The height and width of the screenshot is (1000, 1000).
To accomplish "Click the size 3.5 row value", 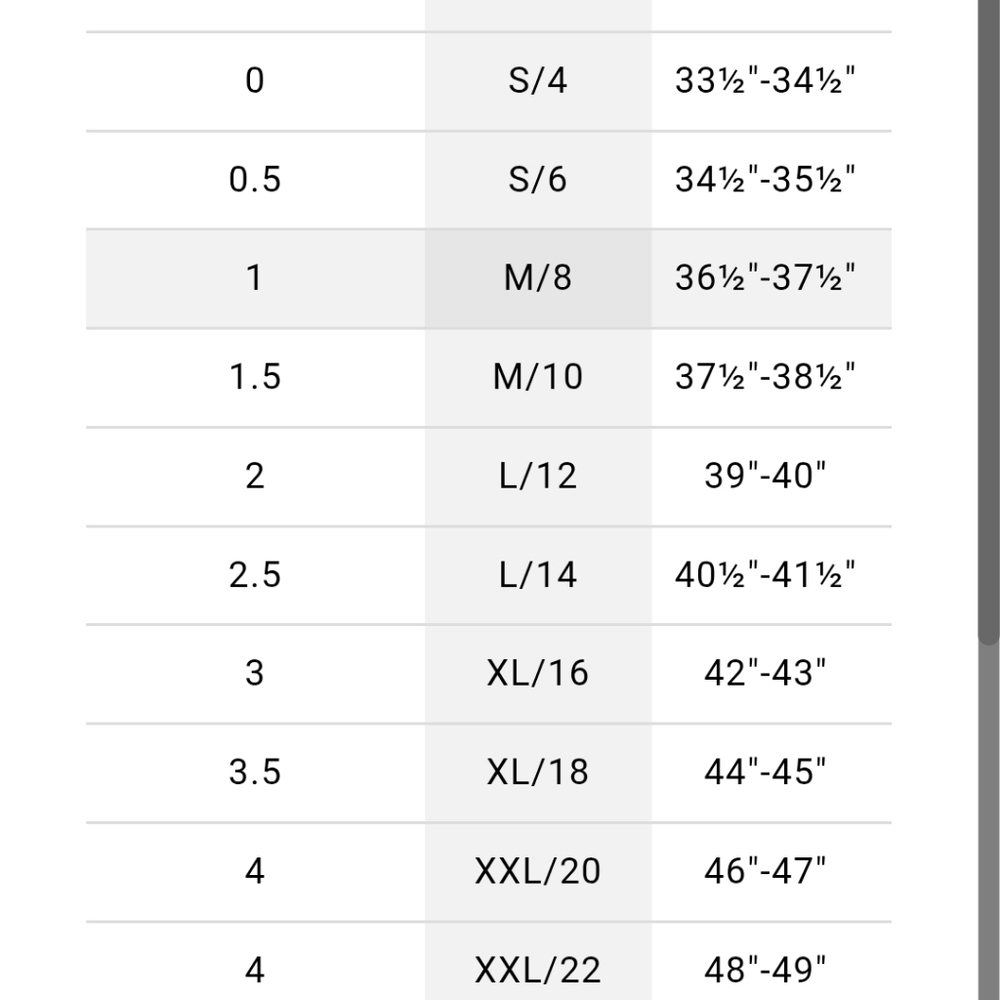I will 254,772.
